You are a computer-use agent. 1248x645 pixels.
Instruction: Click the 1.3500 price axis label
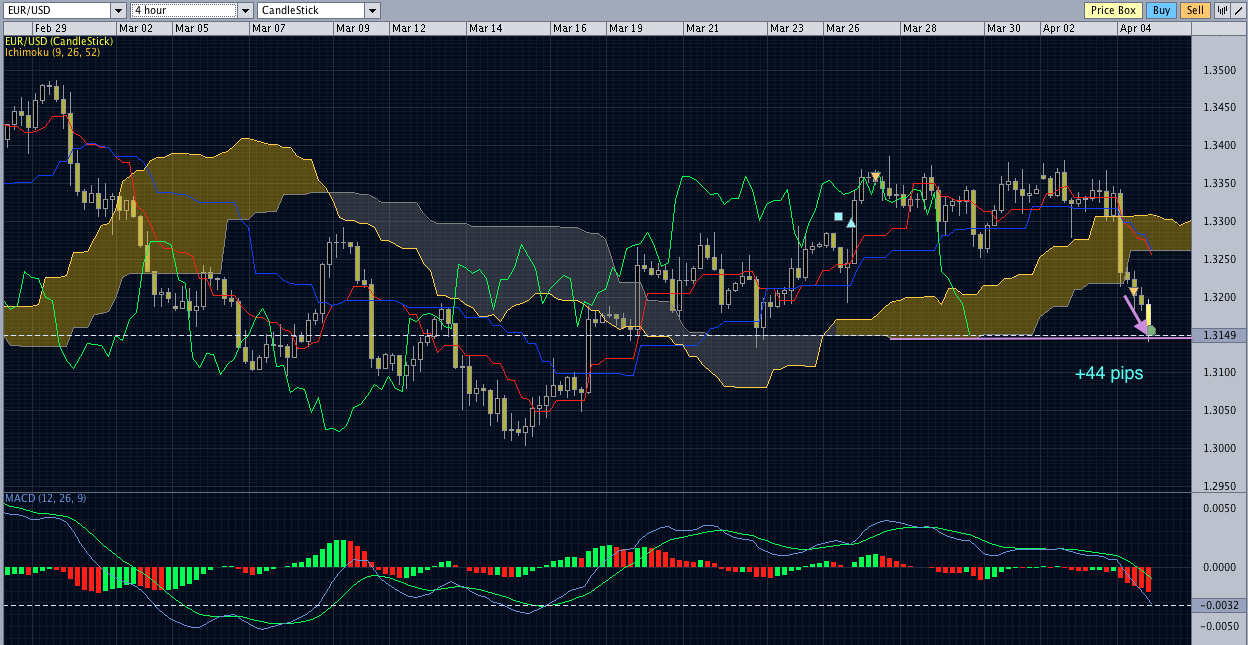click(x=1219, y=70)
